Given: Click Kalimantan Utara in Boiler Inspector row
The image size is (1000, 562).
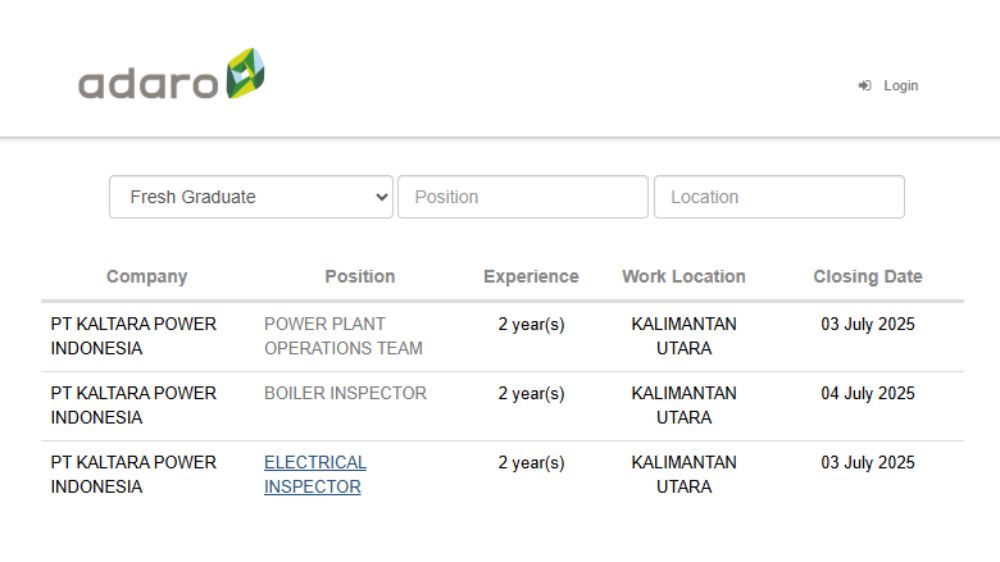Looking at the screenshot, I should (x=684, y=405).
